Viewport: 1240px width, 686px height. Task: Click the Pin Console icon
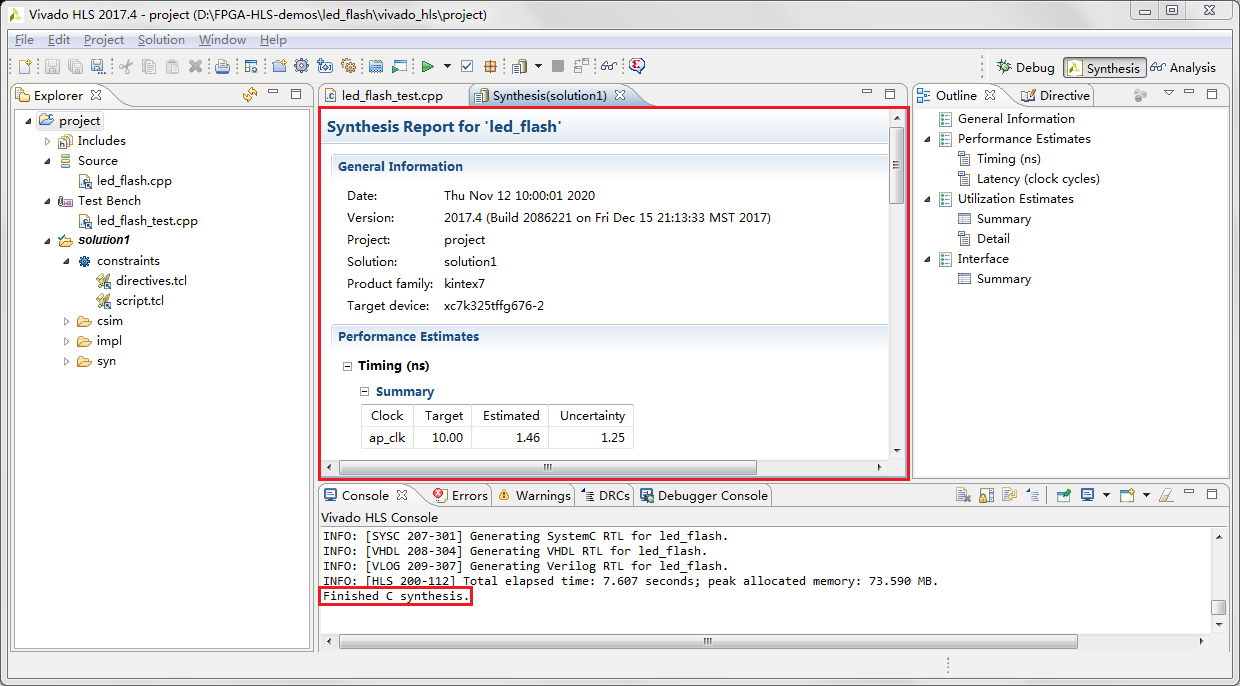click(1064, 495)
